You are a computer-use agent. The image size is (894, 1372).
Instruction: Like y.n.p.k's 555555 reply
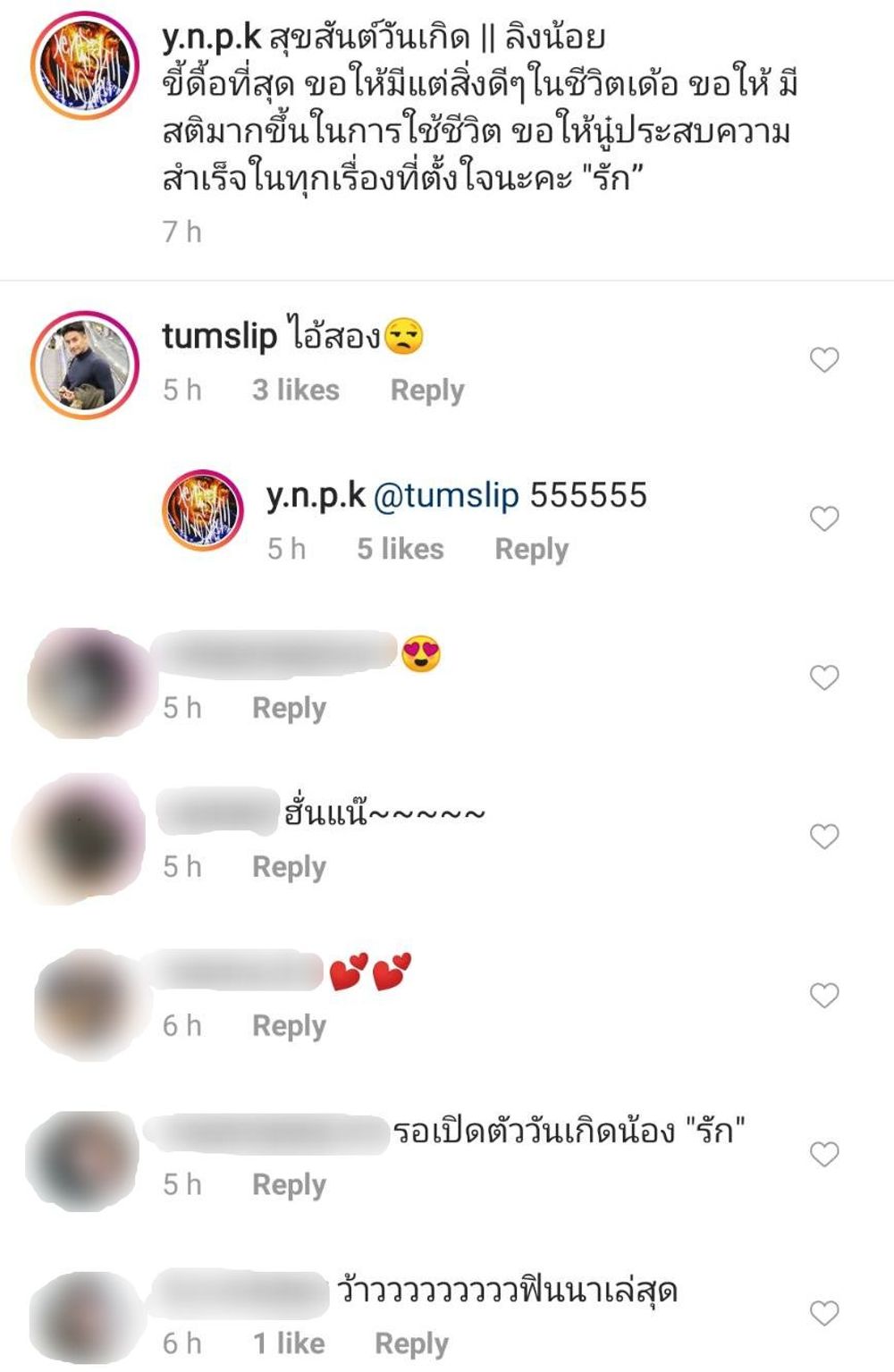[823, 518]
